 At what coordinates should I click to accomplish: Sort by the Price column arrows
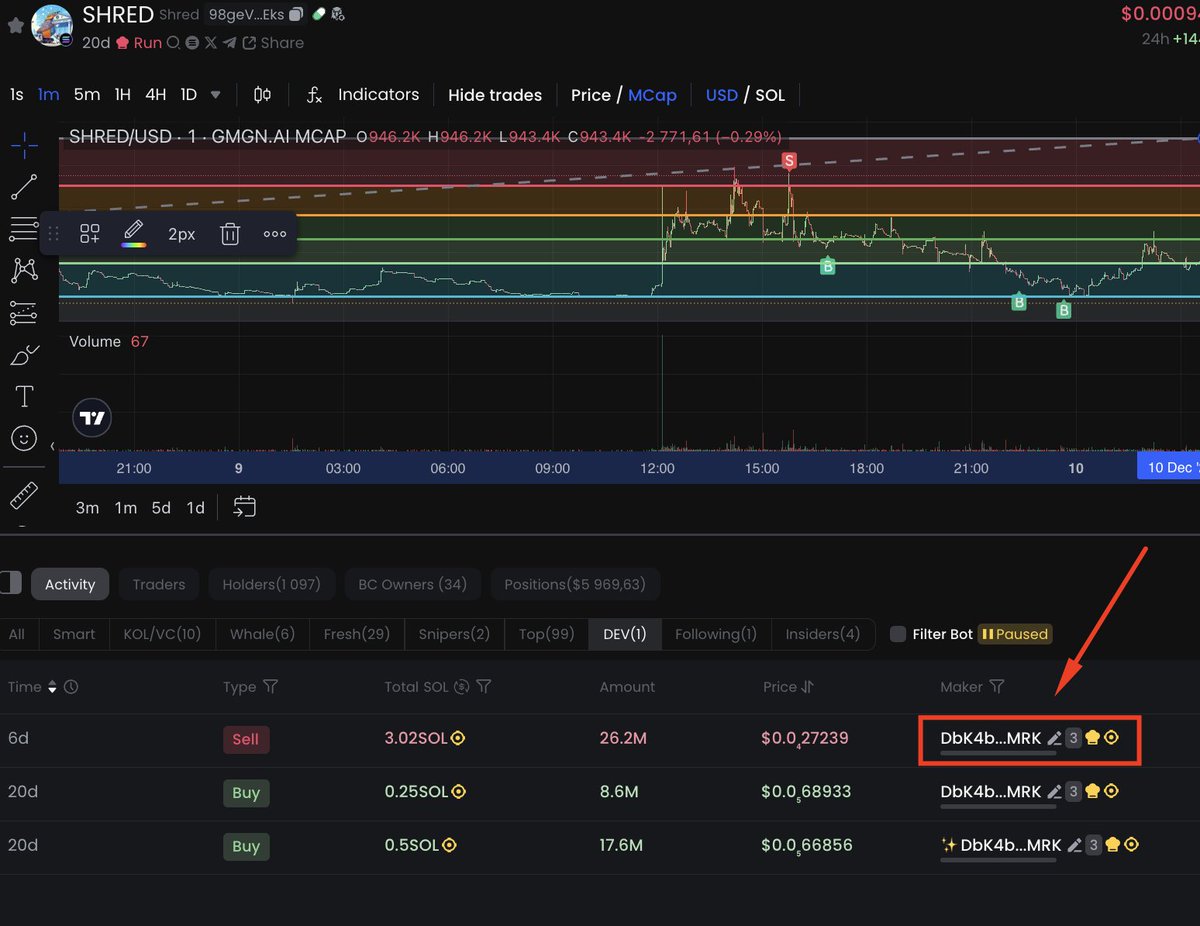(807, 687)
